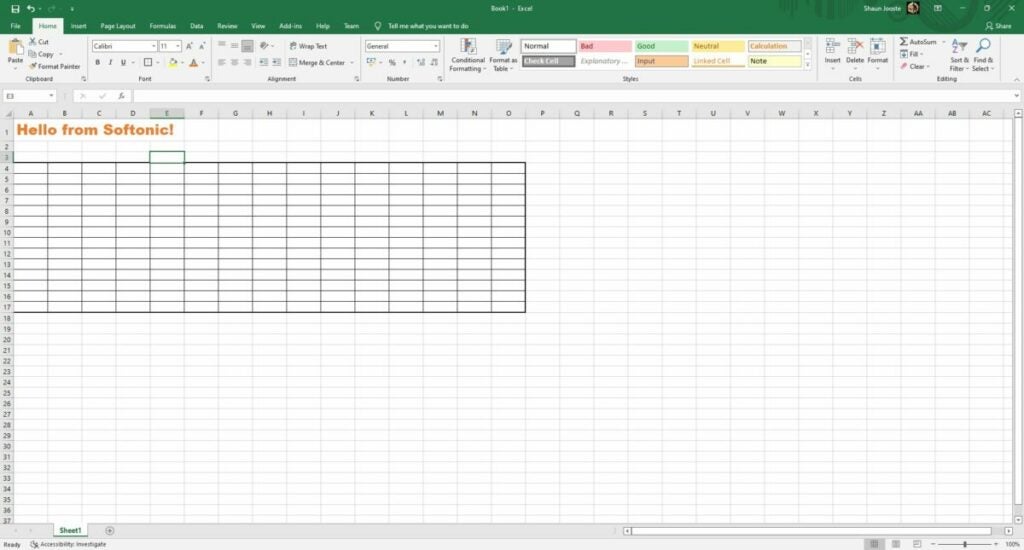Image resolution: width=1024 pixels, height=550 pixels.
Task: Open the File menu
Action: click(x=16, y=26)
